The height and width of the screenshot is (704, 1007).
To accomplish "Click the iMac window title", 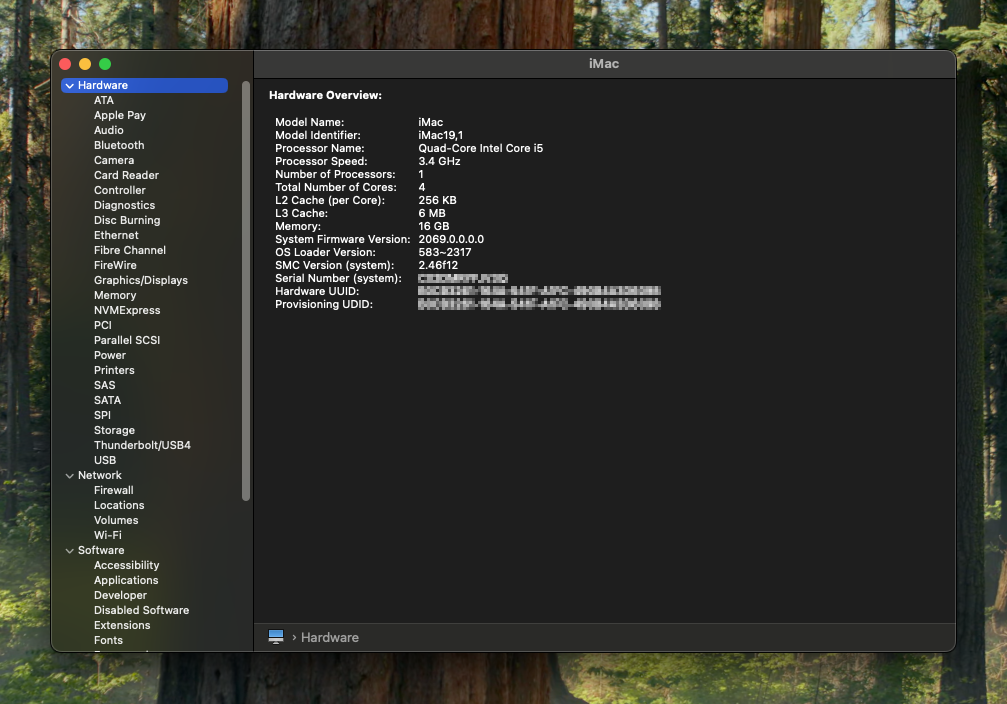I will pos(604,64).
